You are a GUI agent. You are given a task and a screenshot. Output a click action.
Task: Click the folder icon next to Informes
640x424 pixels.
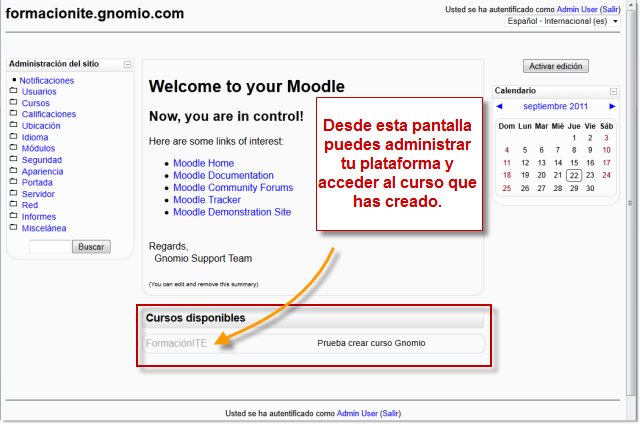(x=13, y=217)
